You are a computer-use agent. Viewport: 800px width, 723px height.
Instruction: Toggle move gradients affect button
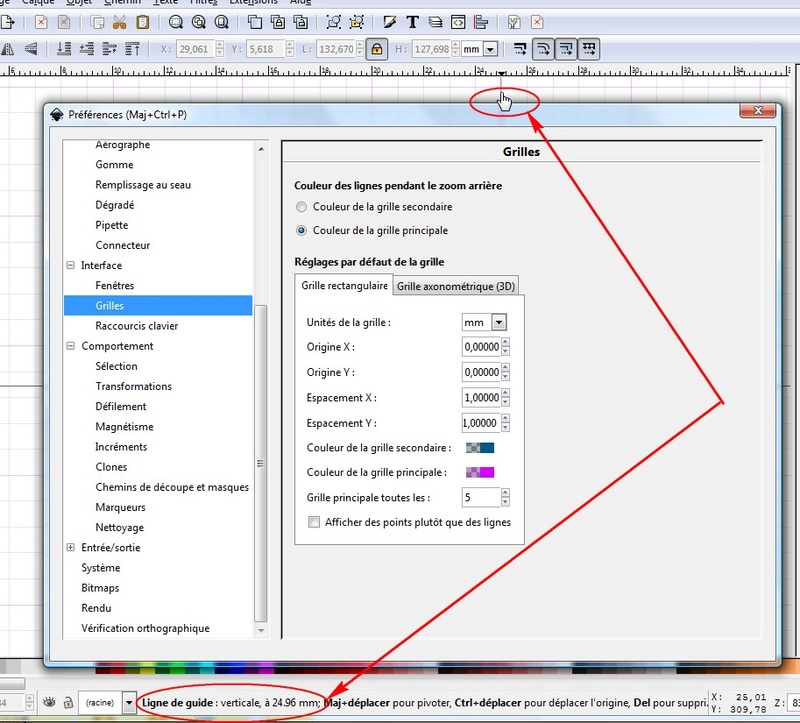coord(566,49)
